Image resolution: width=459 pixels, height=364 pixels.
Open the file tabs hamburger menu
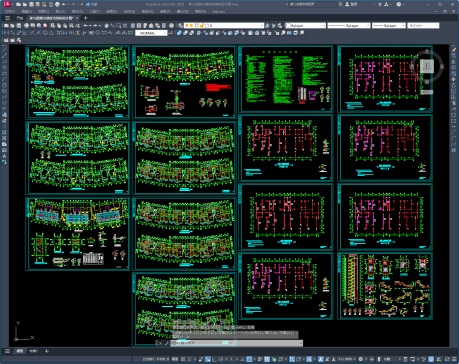click(7, 18)
